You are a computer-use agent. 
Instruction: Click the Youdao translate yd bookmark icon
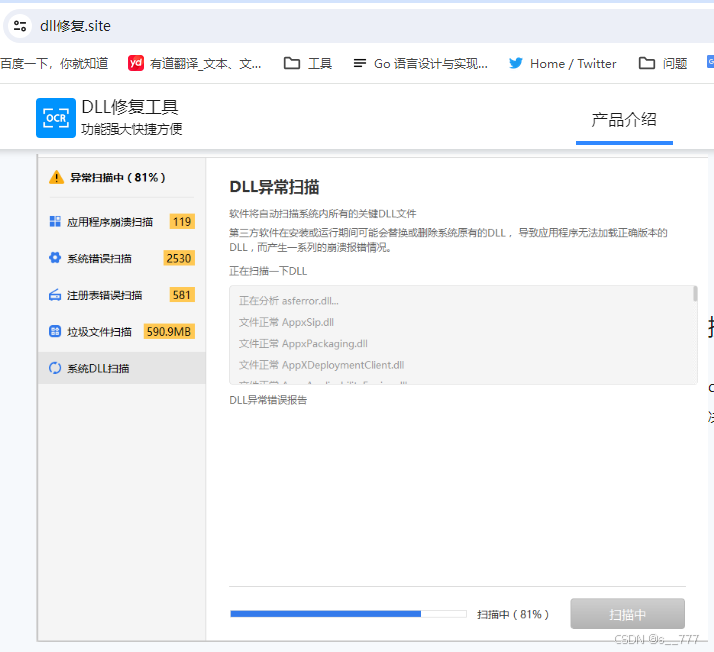click(x=136, y=63)
